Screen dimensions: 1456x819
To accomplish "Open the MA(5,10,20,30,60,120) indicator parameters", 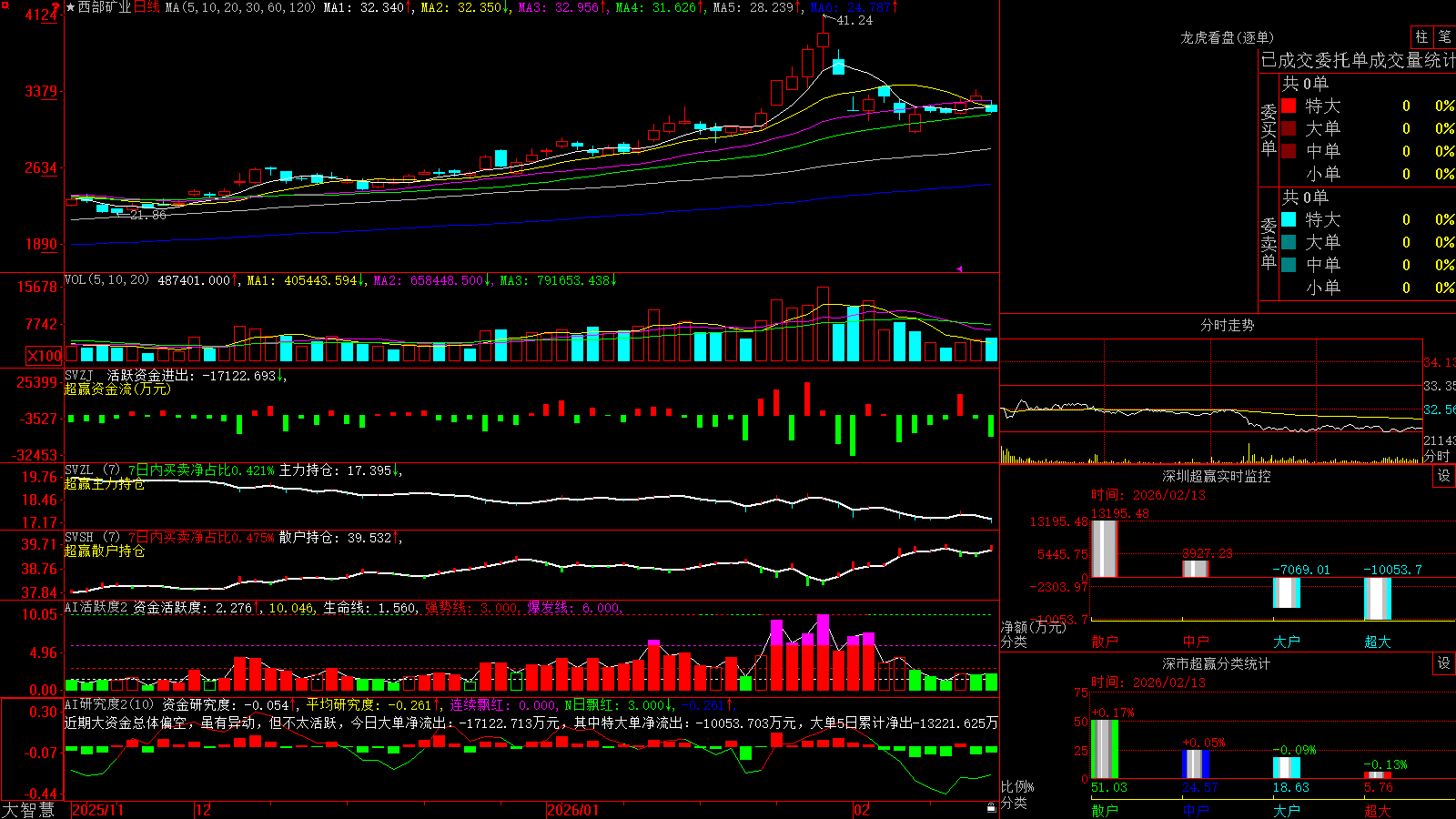I will pyautogui.click(x=240, y=7).
